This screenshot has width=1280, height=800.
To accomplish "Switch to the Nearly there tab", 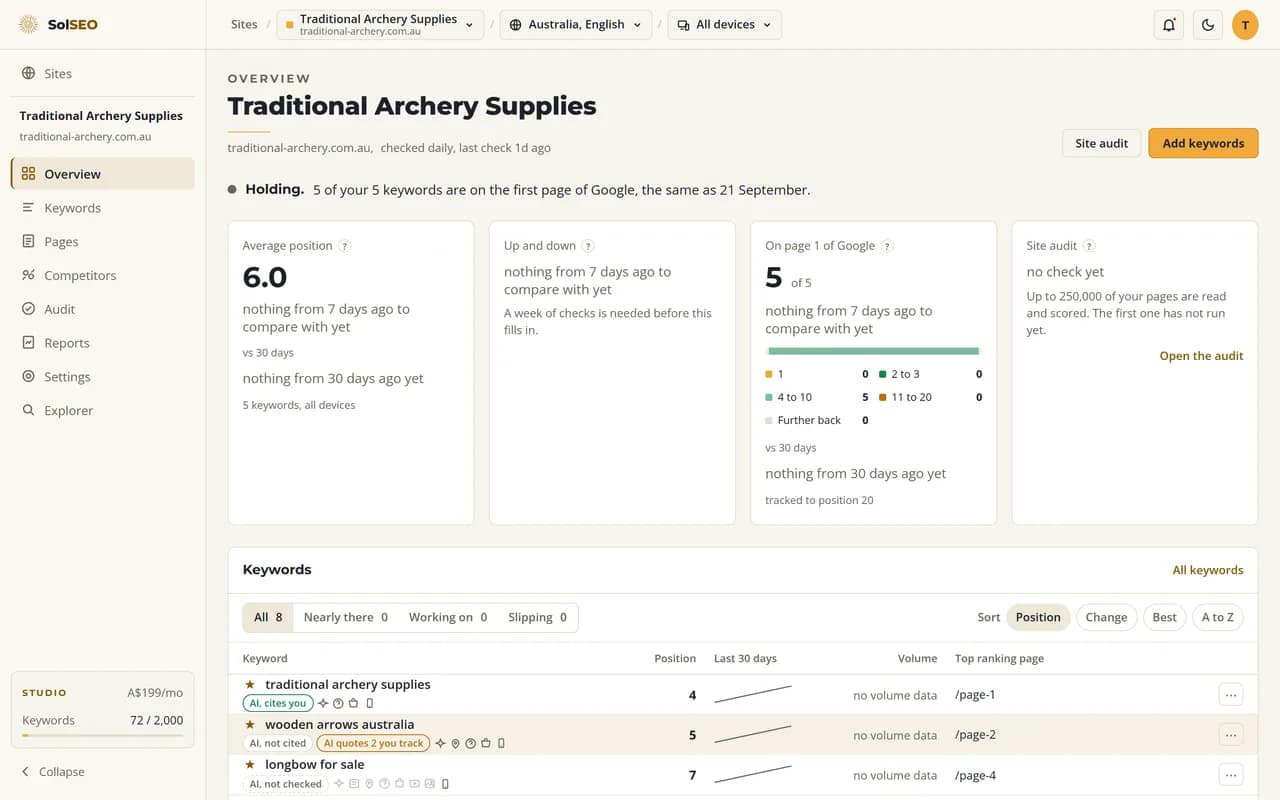I will tap(345, 617).
